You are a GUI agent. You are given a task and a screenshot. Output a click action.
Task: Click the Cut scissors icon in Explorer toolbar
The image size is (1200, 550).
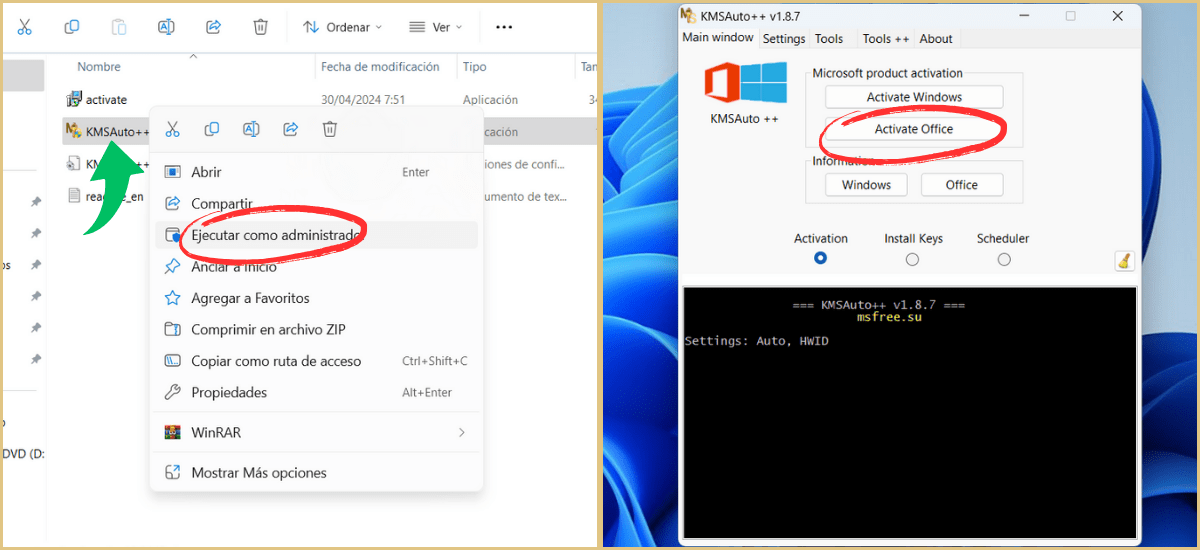pyautogui.click(x=25, y=27)
